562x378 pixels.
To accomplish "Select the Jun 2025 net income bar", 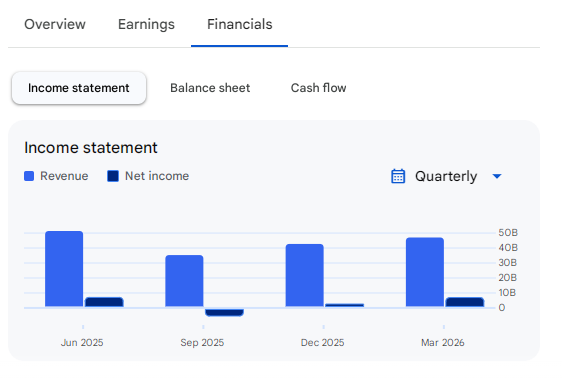I will point(104,302).
